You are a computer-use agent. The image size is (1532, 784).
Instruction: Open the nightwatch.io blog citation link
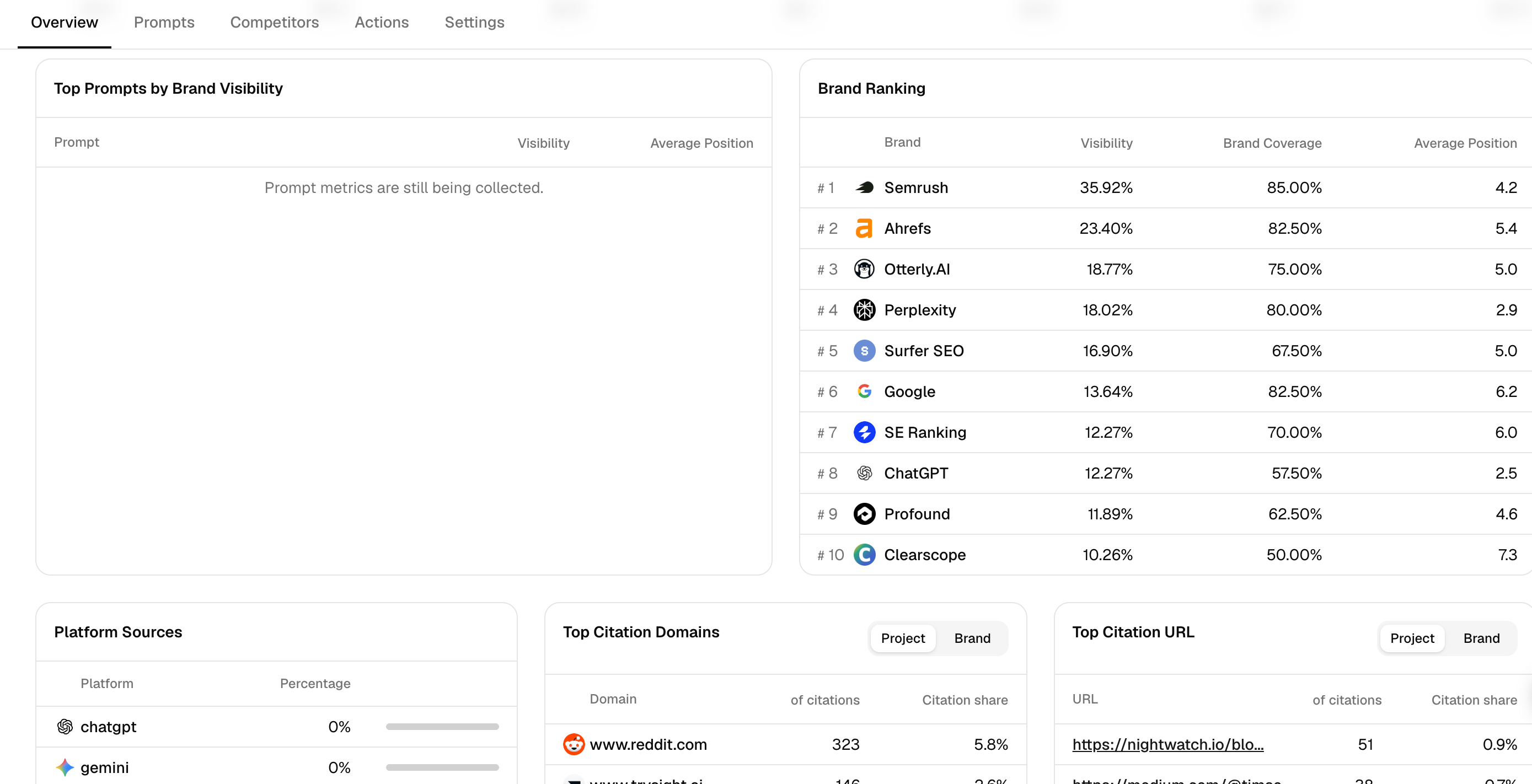coord(1167,744)
